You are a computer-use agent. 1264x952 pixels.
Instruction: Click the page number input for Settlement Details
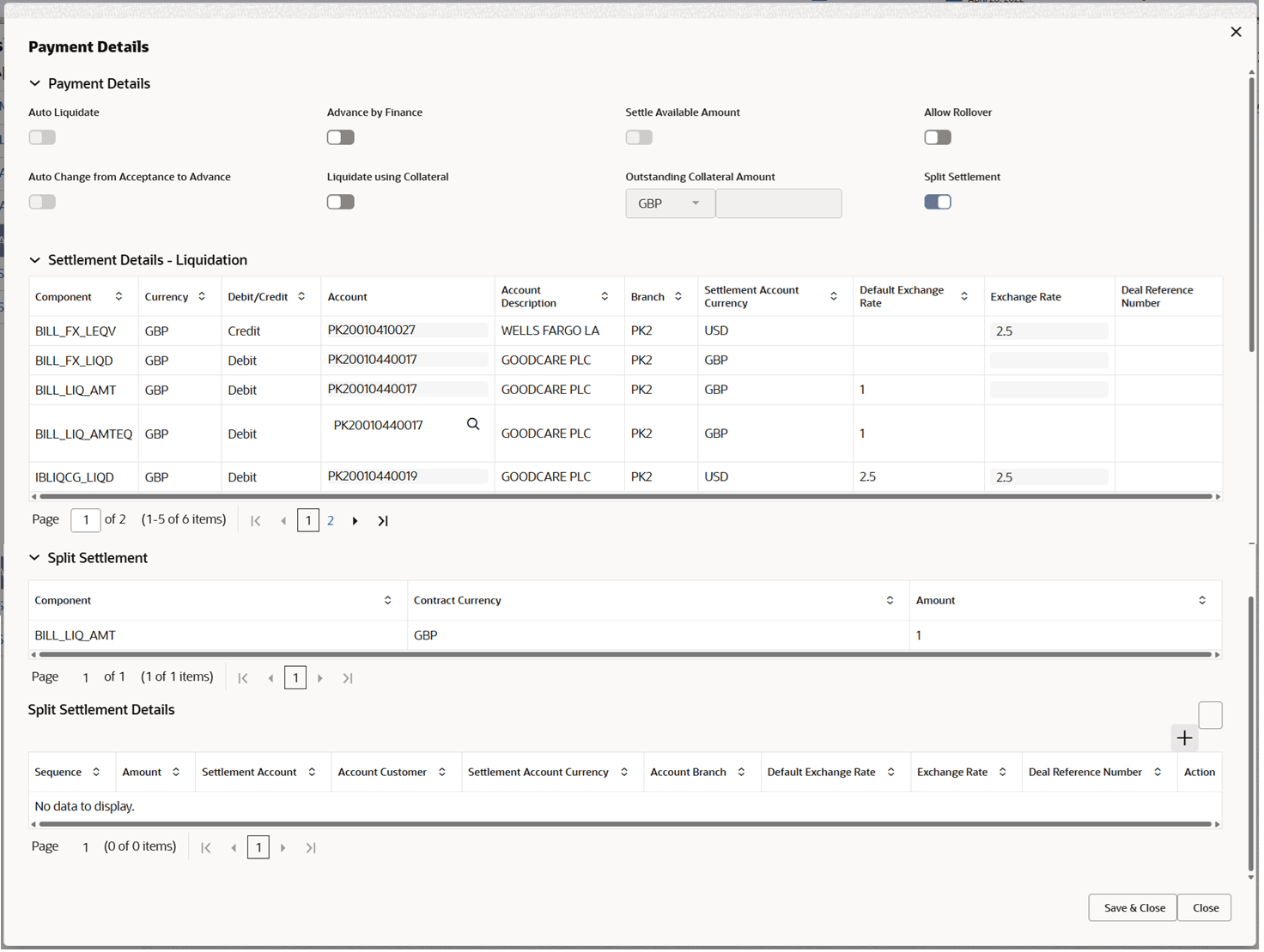(85, 520)
